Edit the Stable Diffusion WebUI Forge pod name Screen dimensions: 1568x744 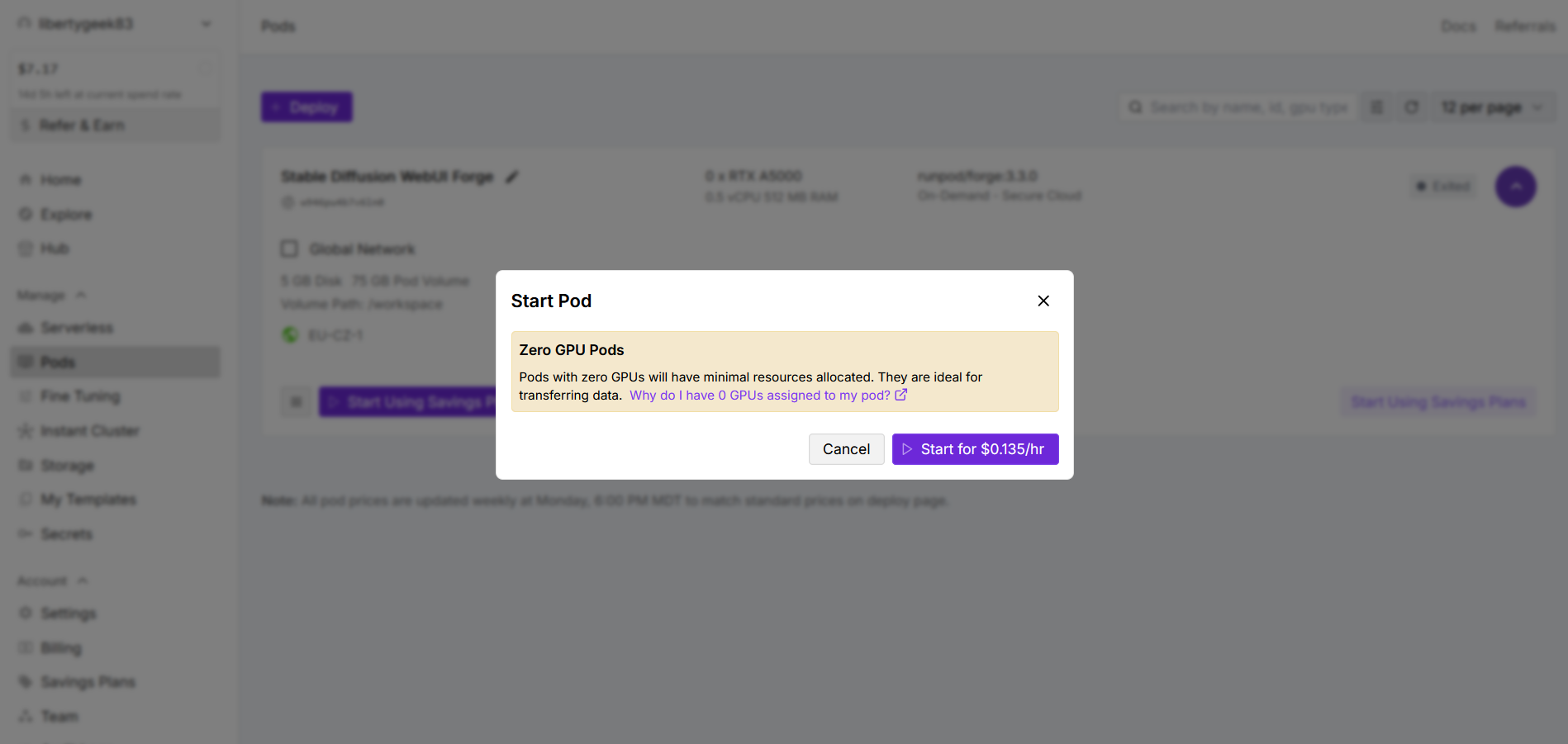[512, 177]
